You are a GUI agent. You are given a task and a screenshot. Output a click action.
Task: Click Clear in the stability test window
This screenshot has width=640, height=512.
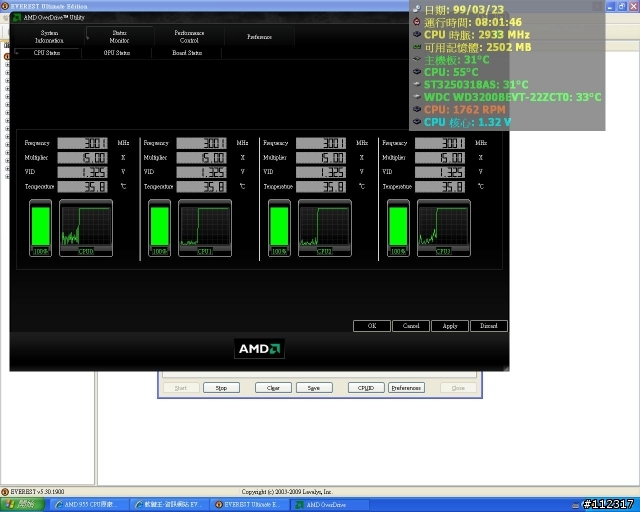pyautogui.click(x=273, y=388)
